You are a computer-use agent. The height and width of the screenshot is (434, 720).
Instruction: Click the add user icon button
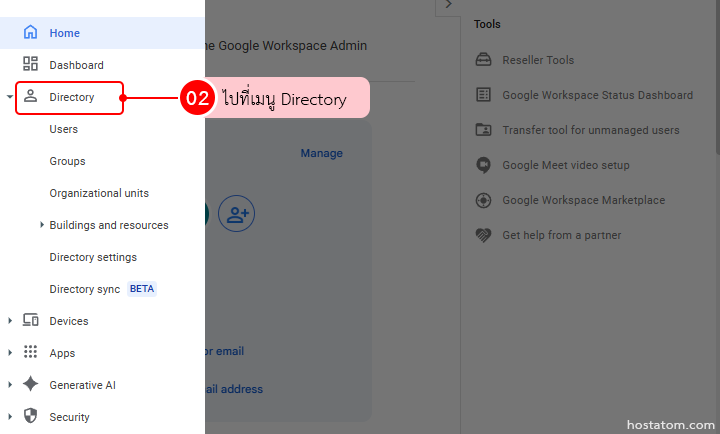(x=236, y=214)
